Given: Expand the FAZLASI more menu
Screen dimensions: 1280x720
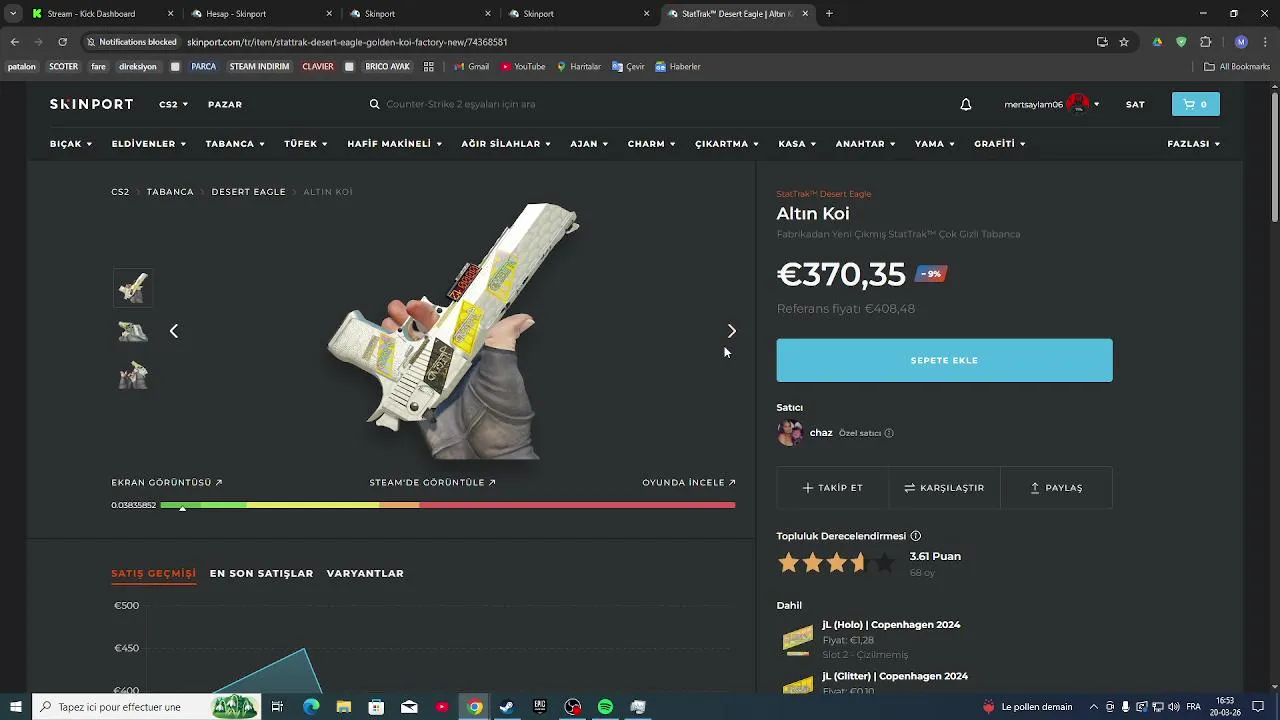Looking at the screenshot, I should tap(1194, 144).
